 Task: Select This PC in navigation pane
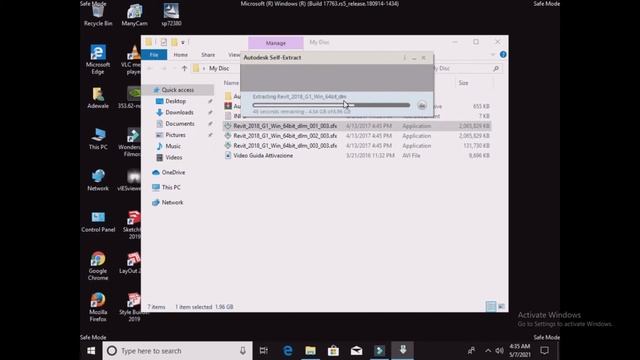coord(171,187)
